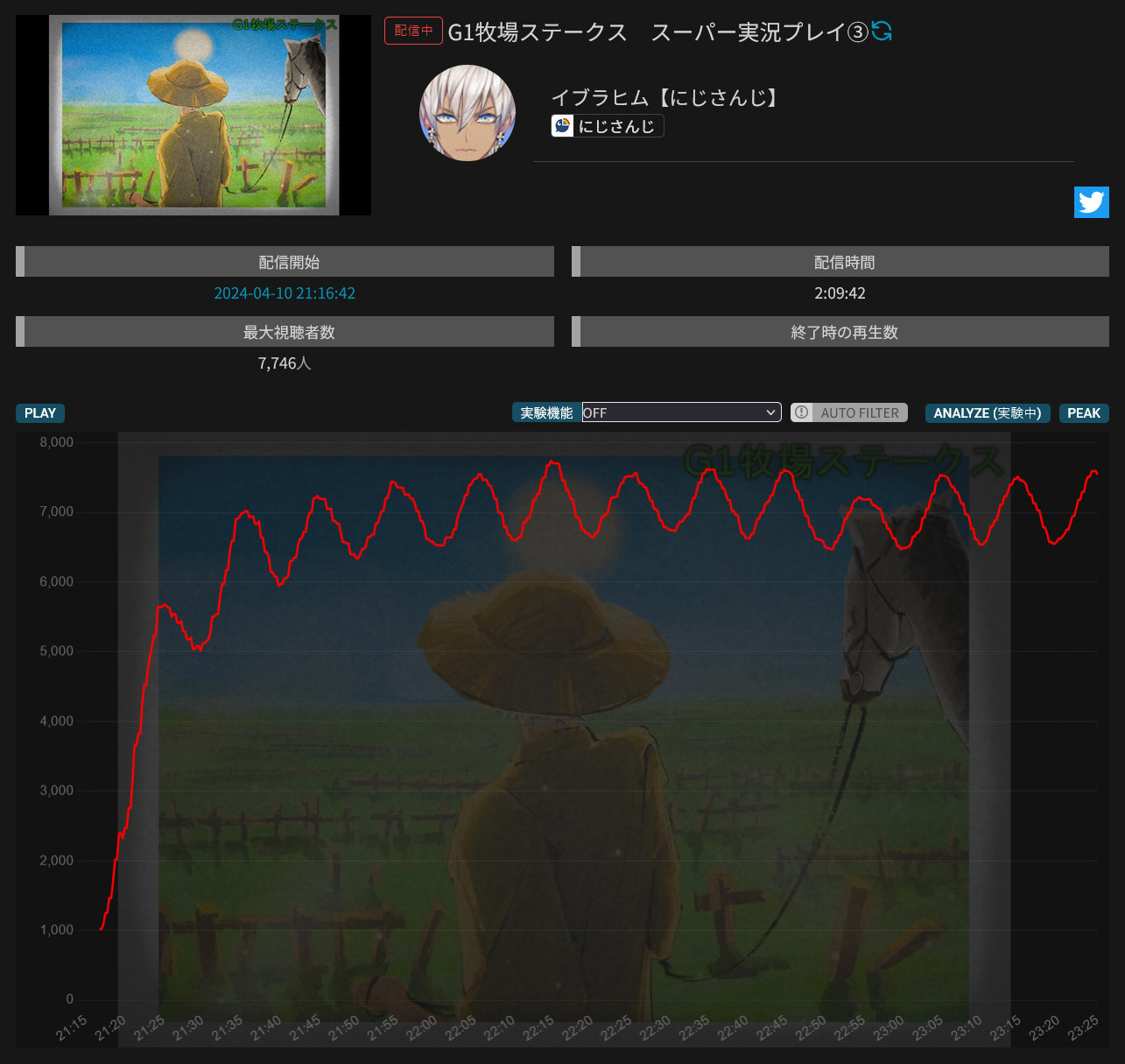Click the 8,000 y-axis label
This screenshot has height=1064, width=1125.
[x=57, y=442]
